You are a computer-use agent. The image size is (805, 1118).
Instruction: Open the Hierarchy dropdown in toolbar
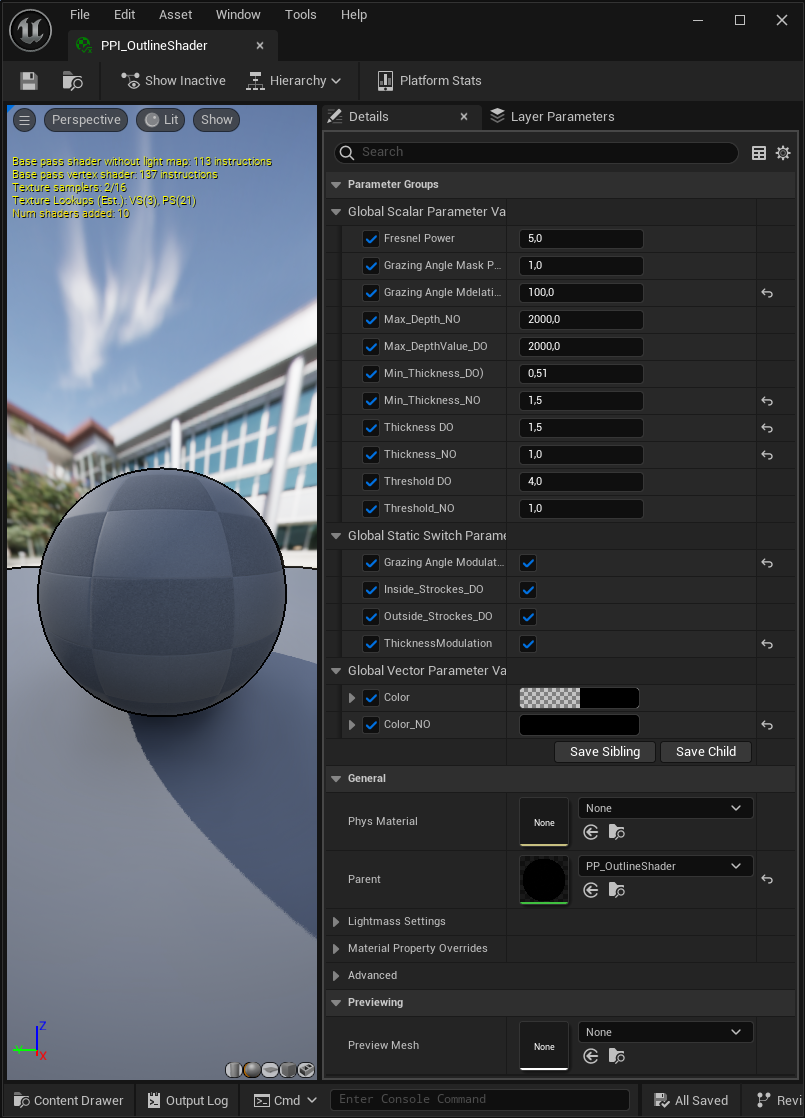(x=294, y=81)
